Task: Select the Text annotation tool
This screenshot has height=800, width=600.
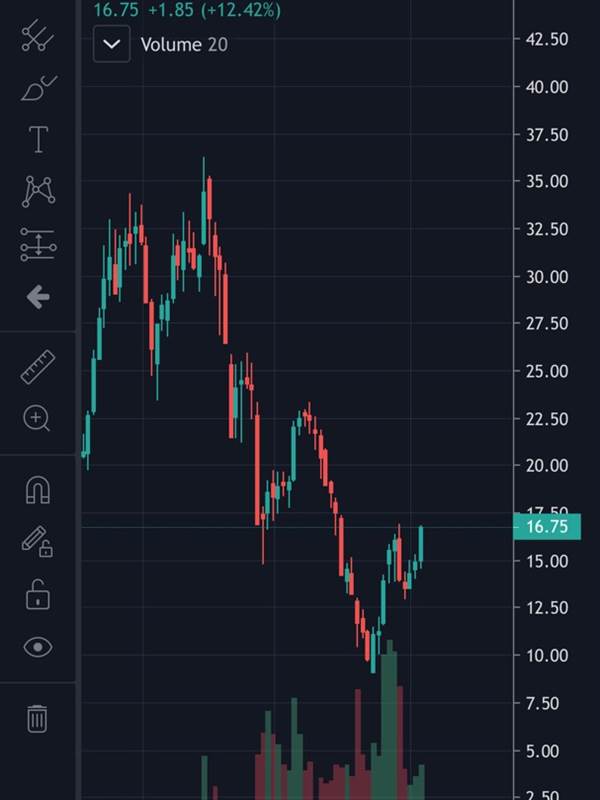Action: (x=38, y=139)
